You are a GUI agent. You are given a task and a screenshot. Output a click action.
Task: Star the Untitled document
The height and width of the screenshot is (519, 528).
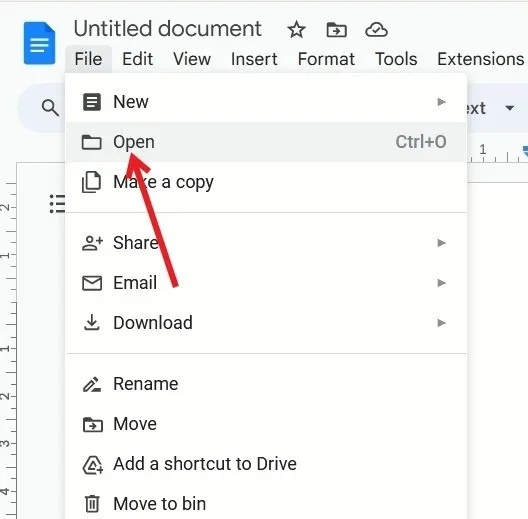pyautogui.click(x=296, y=29)
